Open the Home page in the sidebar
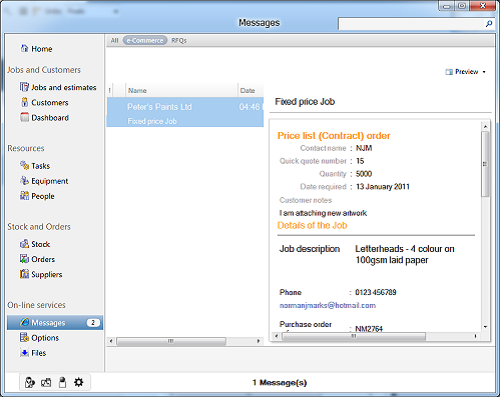Viewport: 500px width, 397px height. coord(36,49)
